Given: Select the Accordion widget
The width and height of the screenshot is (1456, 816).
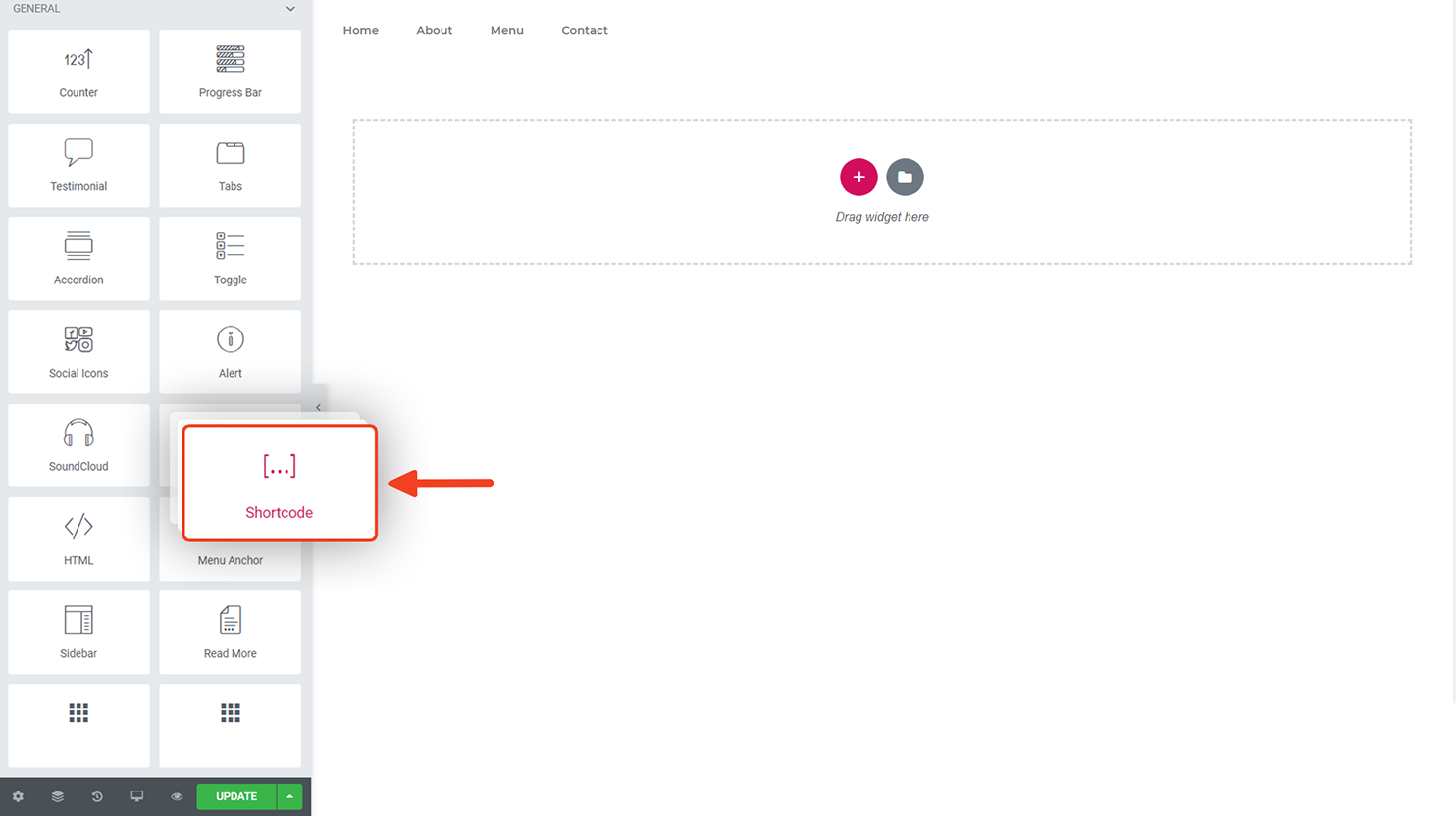Looking at the screenshot, I should pos(78,258).
